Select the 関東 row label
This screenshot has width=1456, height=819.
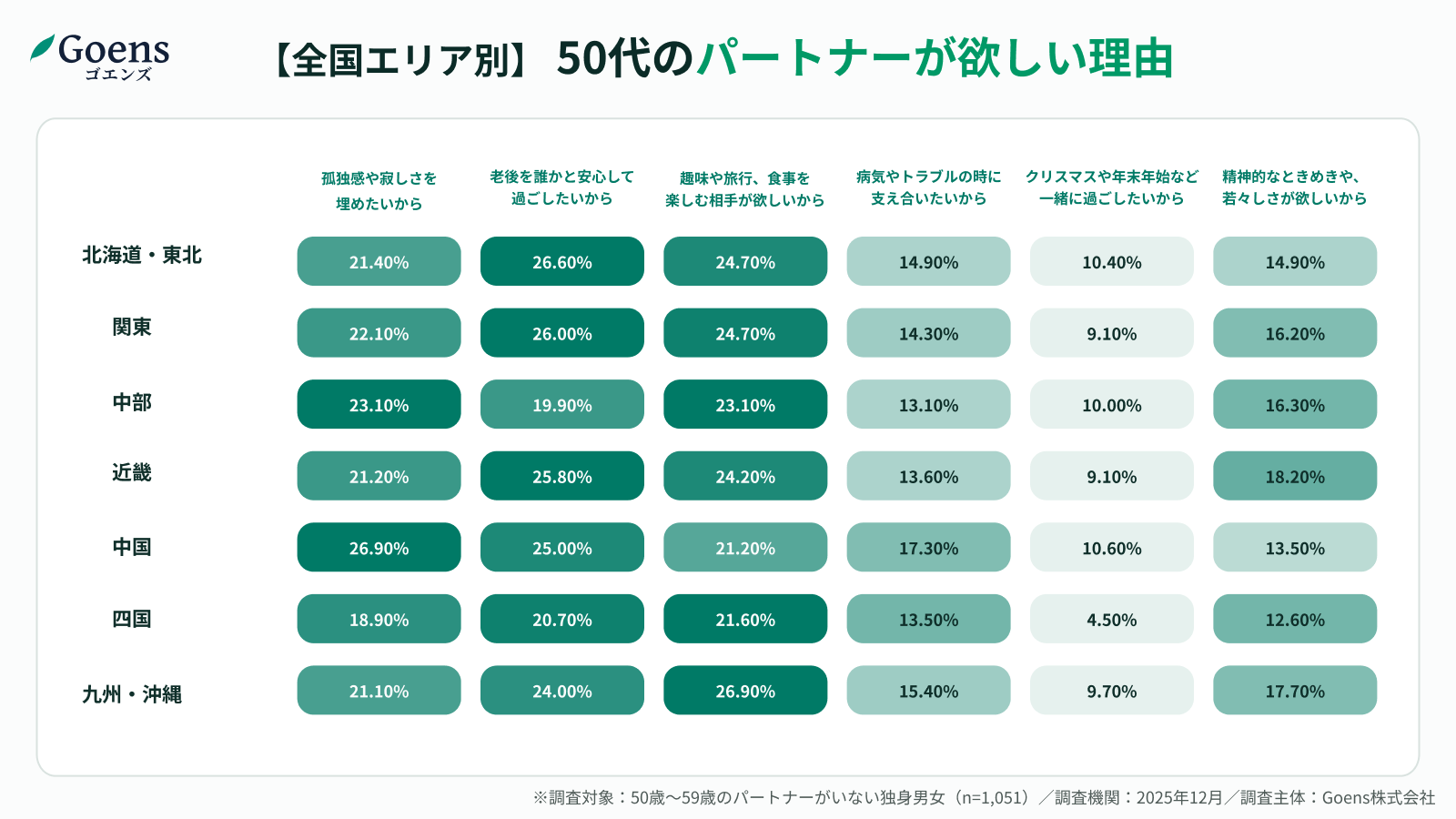pyautogui.click(x=132, y=328)
